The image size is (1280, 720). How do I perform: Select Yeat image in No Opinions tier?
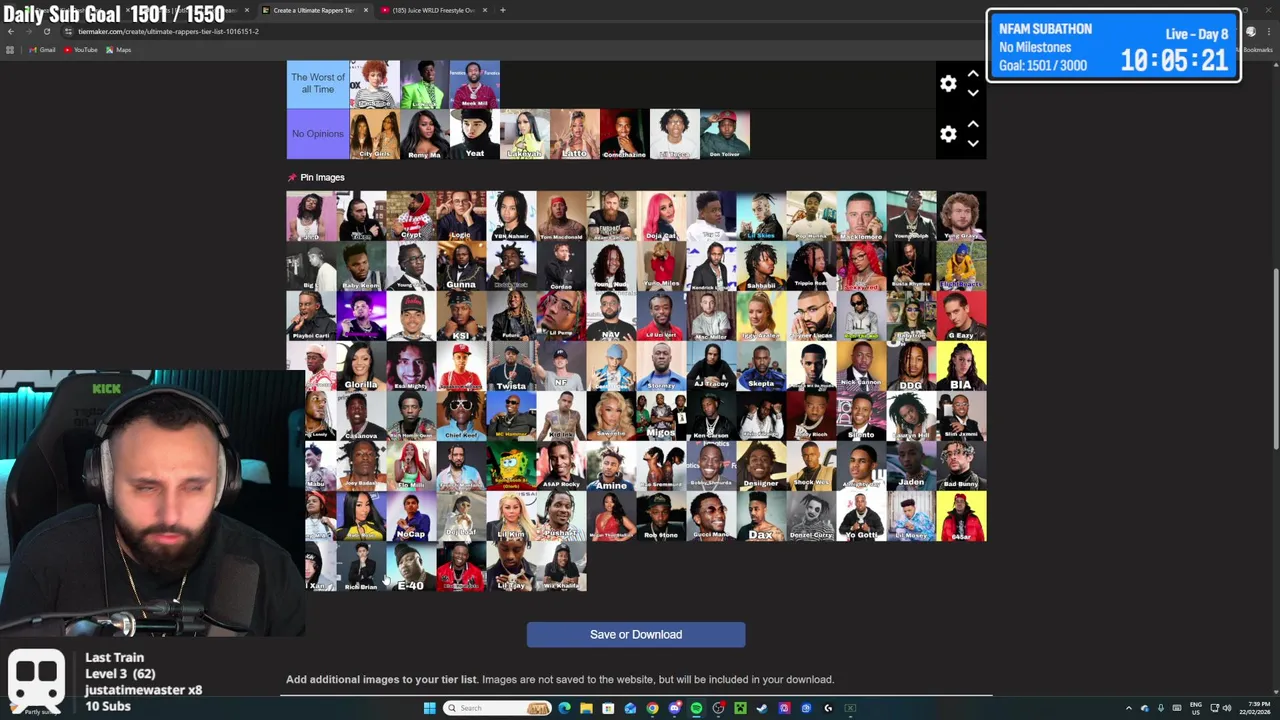pos(475,134)
